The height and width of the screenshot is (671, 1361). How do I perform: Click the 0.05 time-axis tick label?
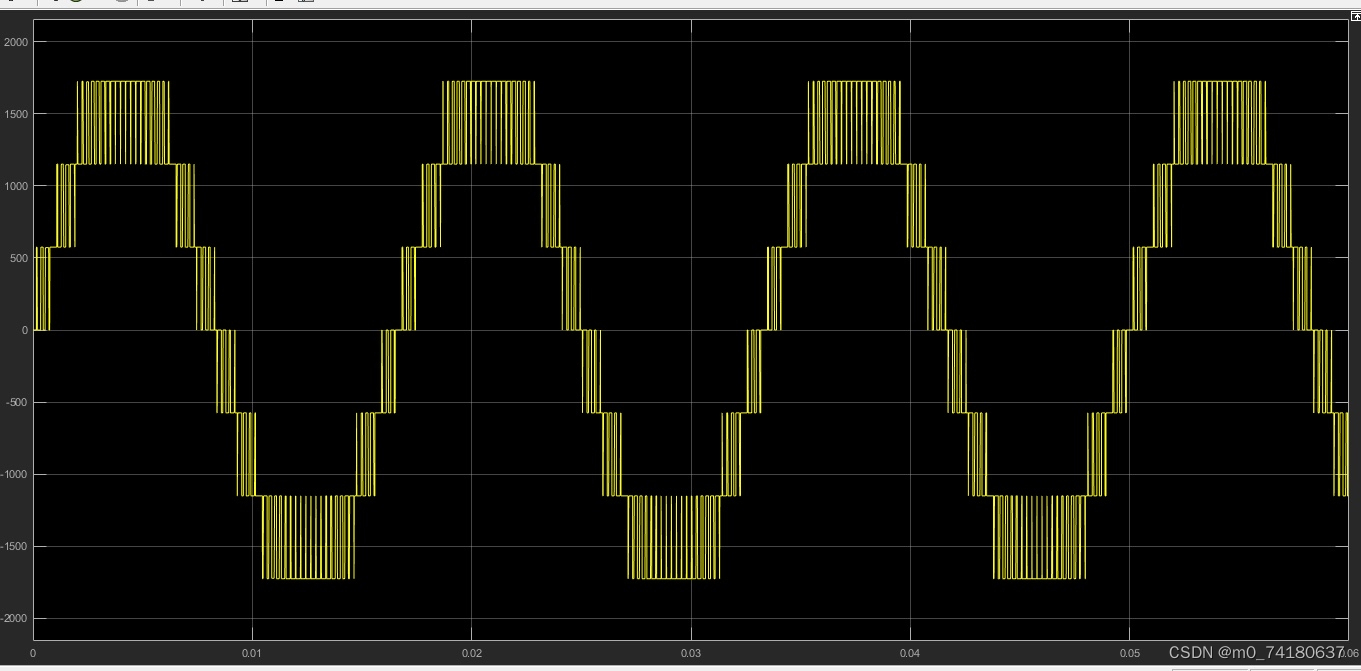tap(1129, 653)
